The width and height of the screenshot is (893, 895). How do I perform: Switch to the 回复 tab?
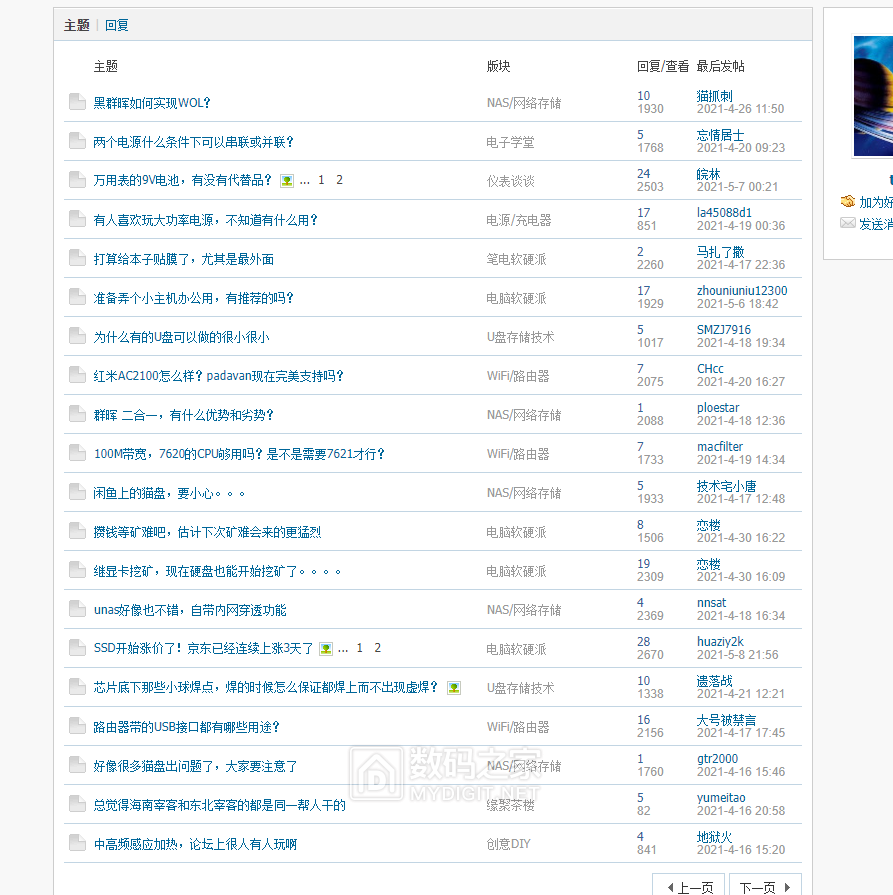point(117,25)
